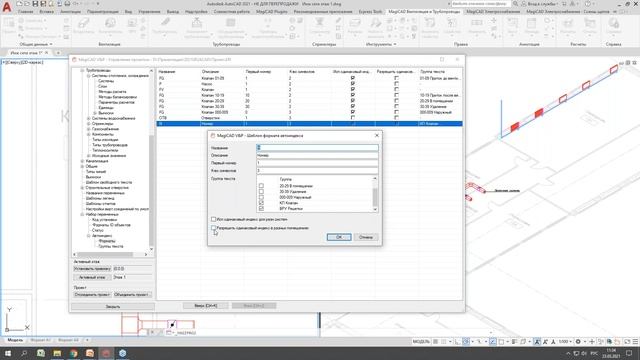Click the group list scrollbar thumb

(375, 197)
